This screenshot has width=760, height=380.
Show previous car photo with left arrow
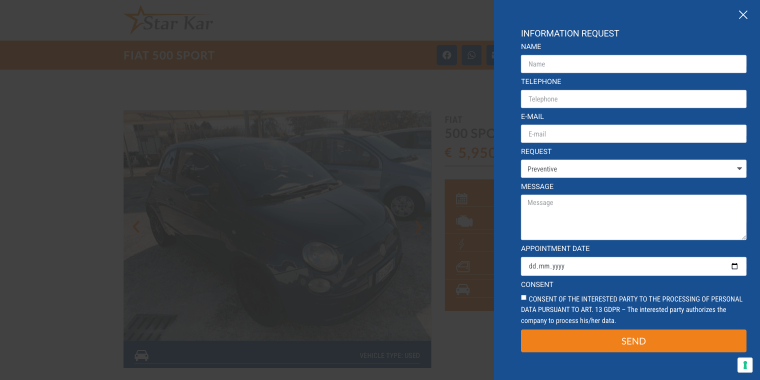point(136,226)
